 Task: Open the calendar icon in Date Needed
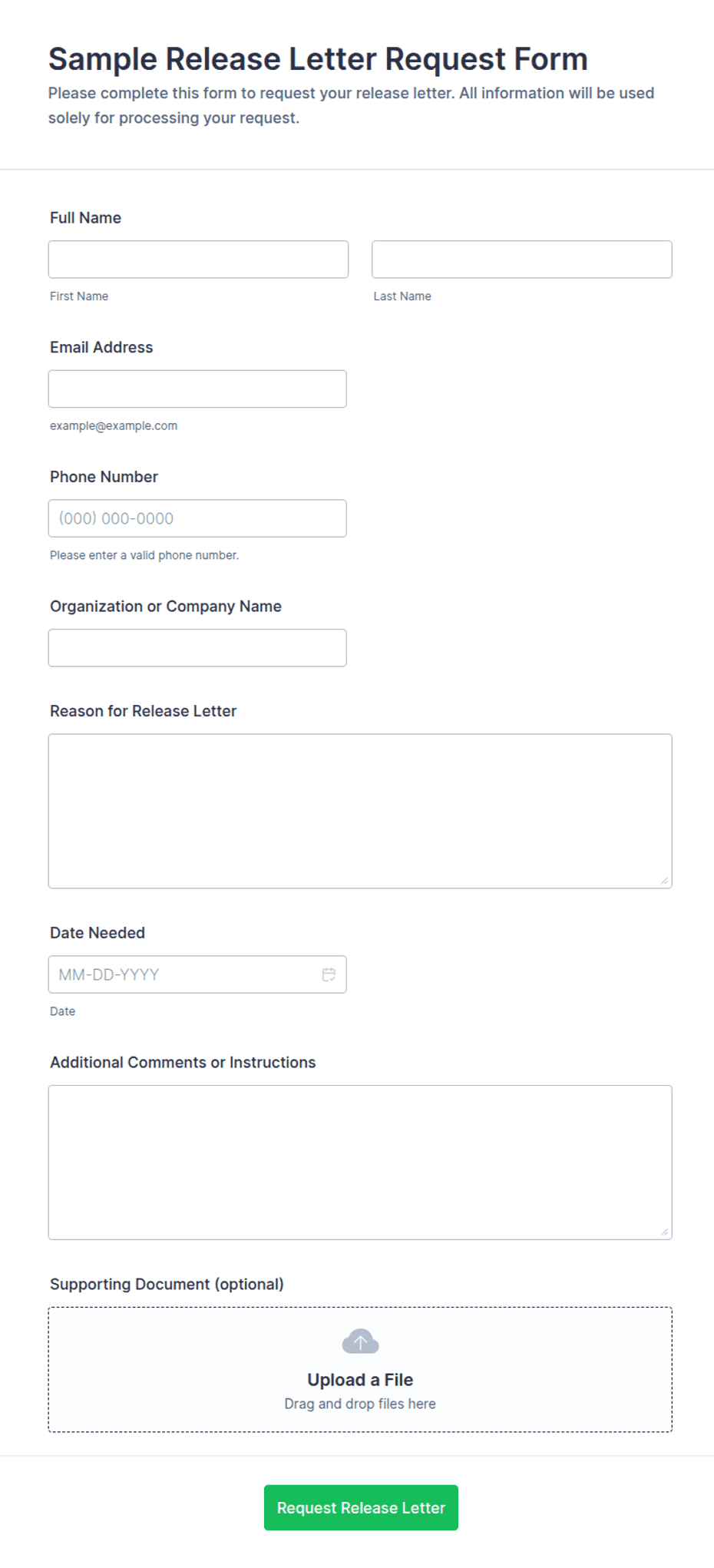point(329,974)
